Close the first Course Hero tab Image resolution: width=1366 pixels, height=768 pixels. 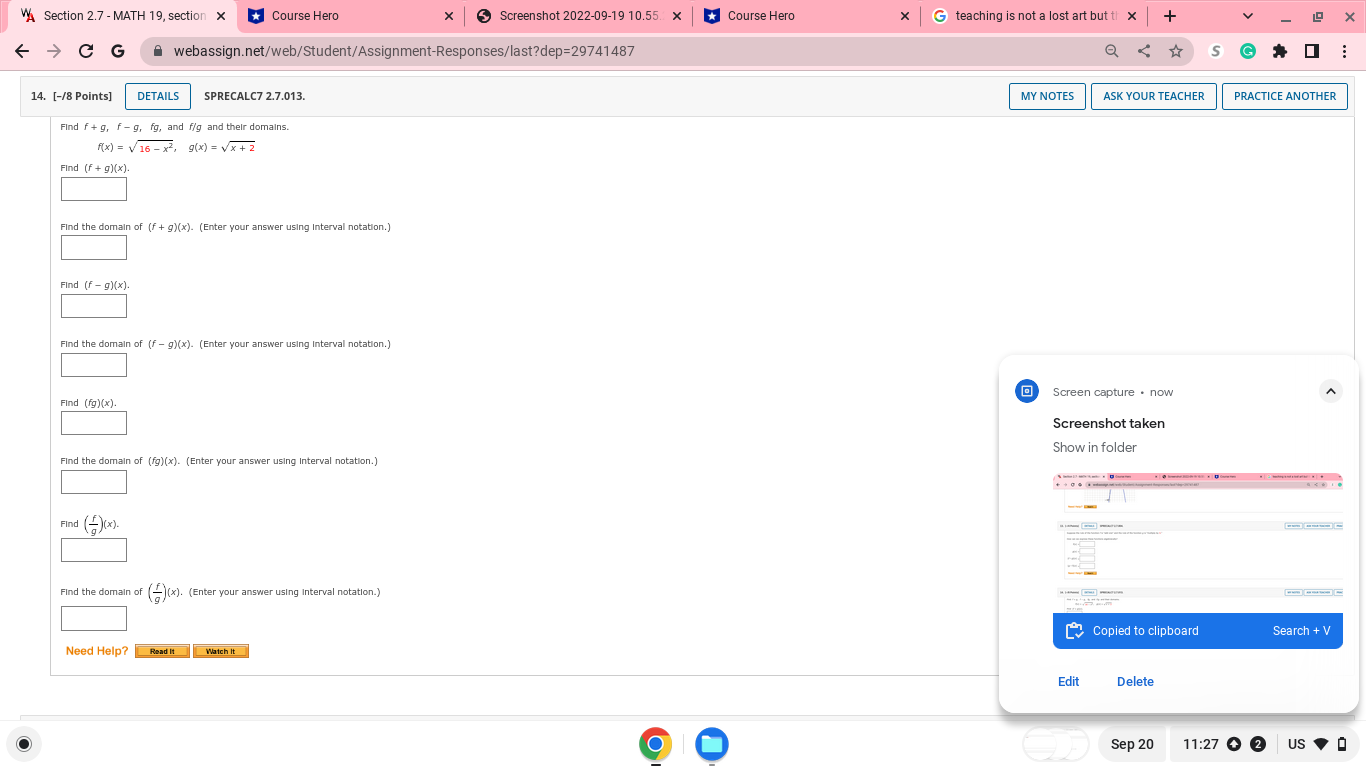click(x=449, y=16)
